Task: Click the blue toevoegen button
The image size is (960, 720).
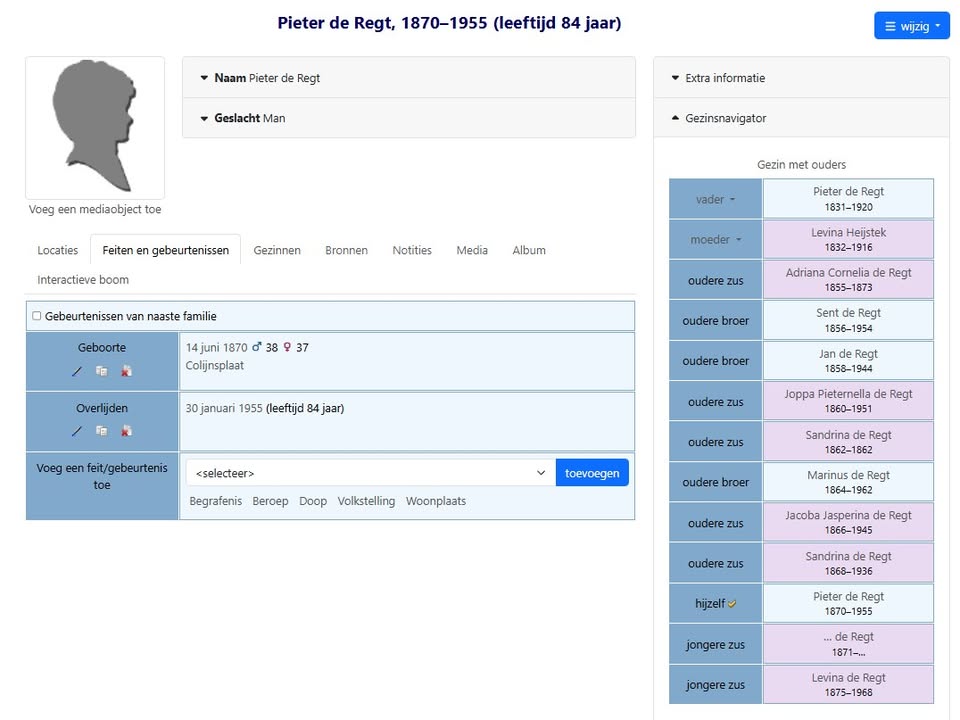Action: (x=591, y=473)
